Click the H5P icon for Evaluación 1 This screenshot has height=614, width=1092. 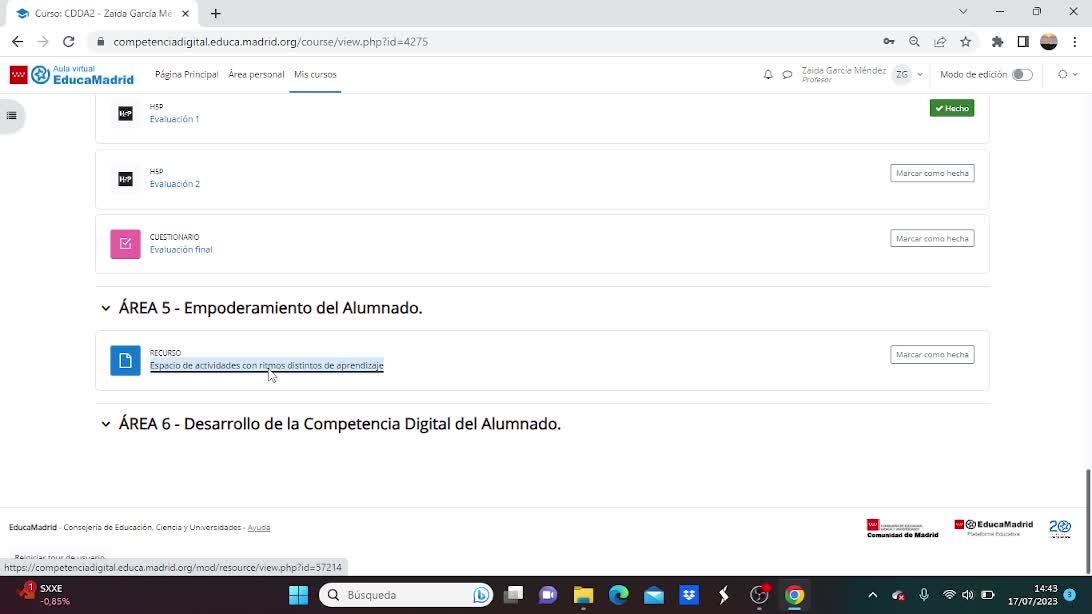click(125, 113)
